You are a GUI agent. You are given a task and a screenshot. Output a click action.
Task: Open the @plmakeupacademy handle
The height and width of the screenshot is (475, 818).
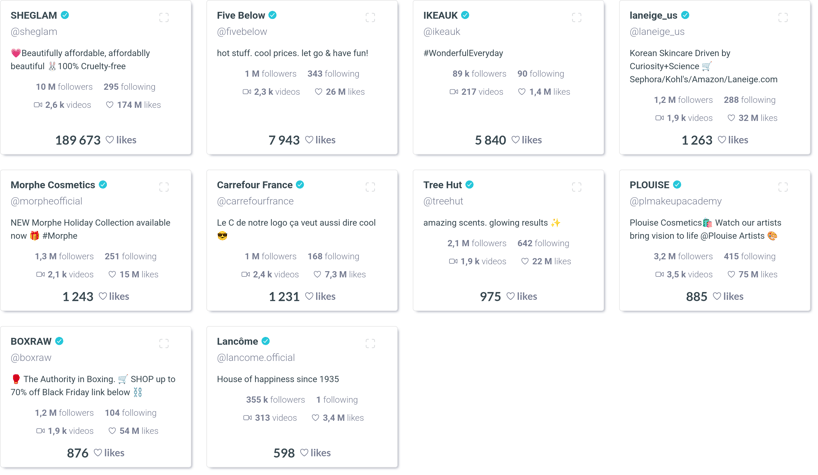(x=675, y=201)
